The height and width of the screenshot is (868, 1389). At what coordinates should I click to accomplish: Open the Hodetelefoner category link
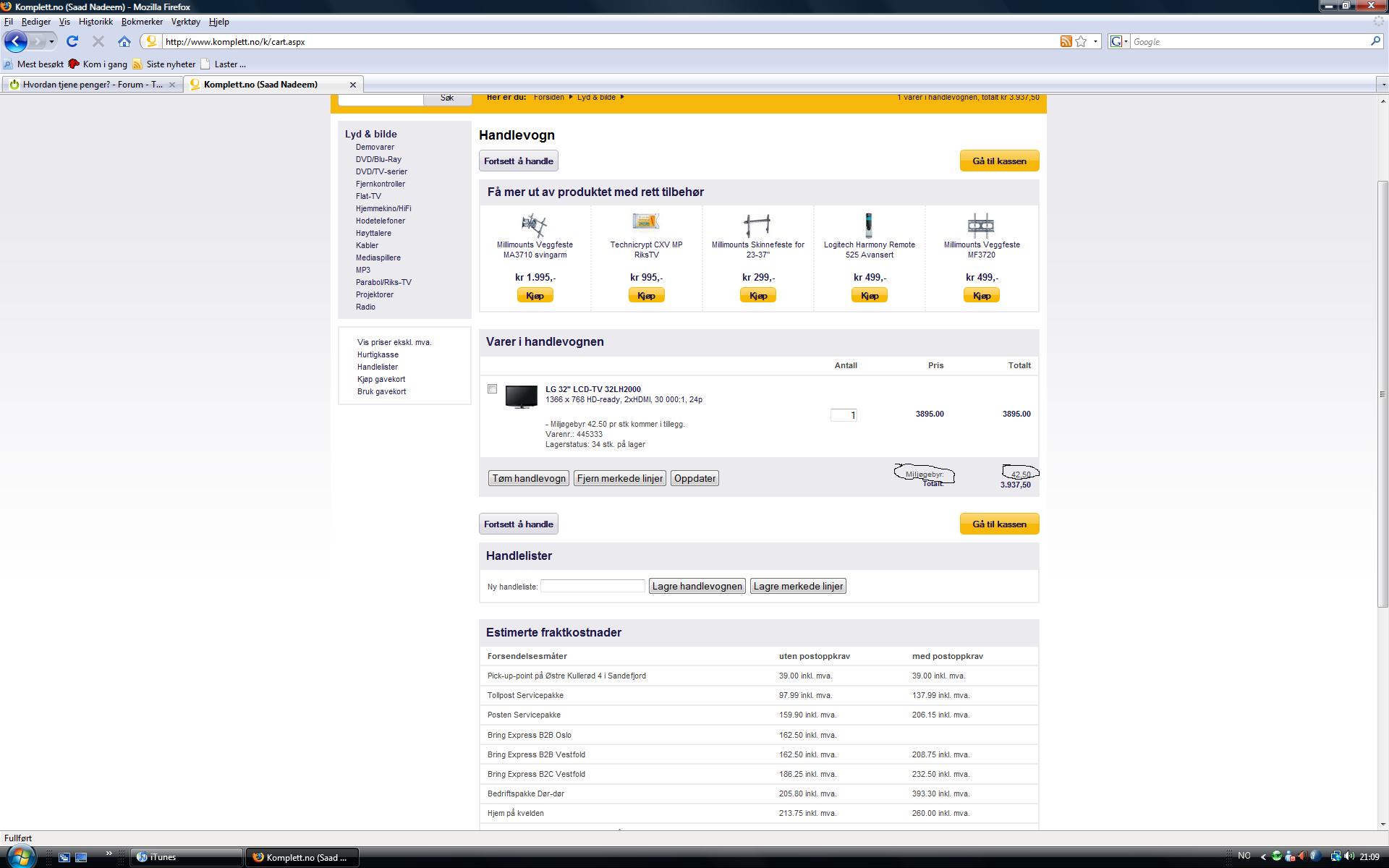(380, 221)
